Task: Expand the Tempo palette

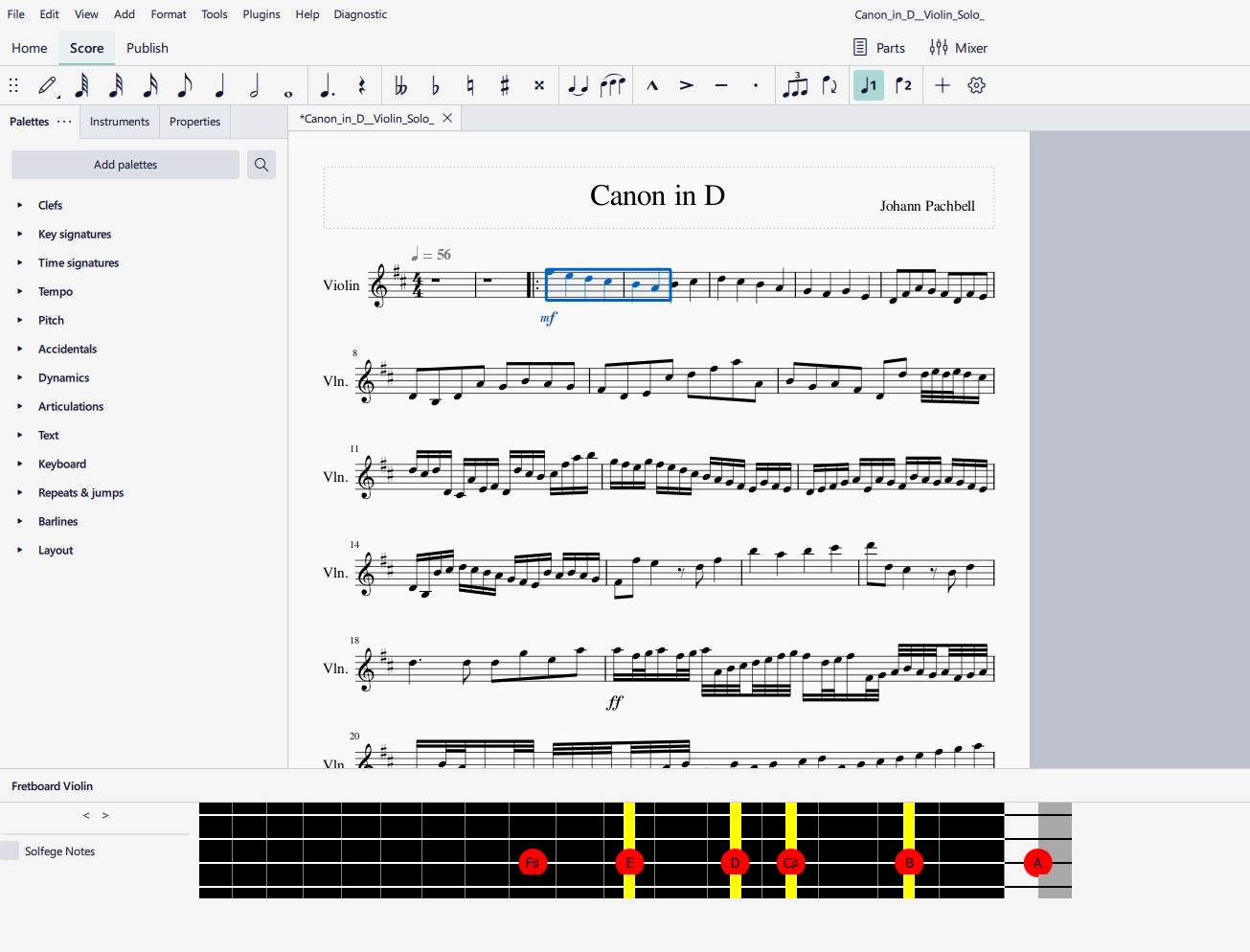Action: tap(19, 291)
